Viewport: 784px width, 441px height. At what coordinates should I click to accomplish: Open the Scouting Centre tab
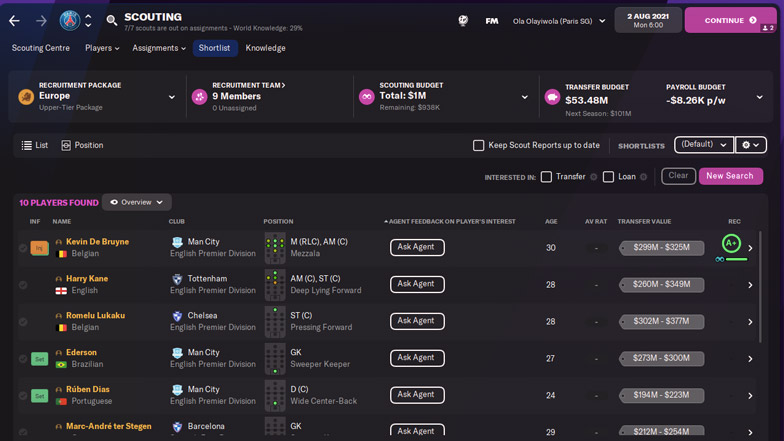[x=40, y=48]
